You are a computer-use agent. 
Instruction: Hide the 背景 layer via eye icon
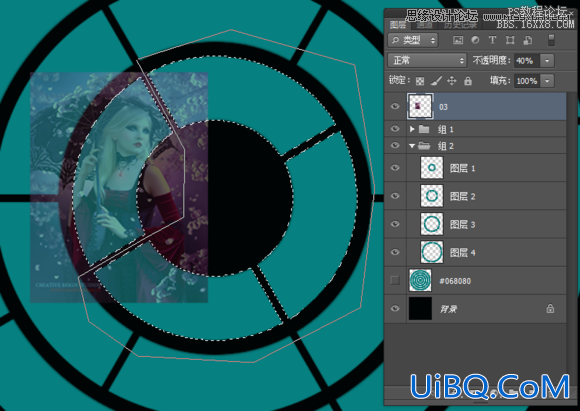click(x=395, y=308)
